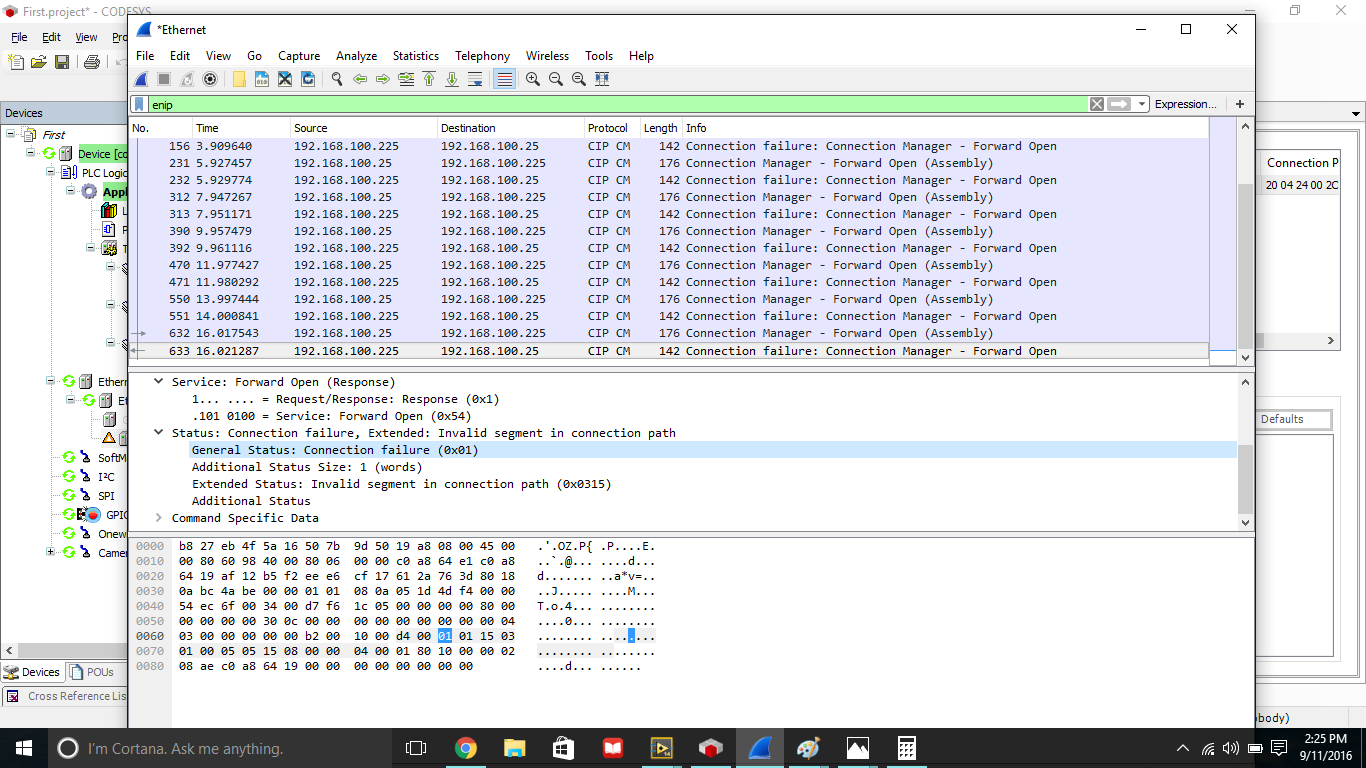Open display filter bookmark icon
Screen dimensions: 1366x768
tap(140, 104)
